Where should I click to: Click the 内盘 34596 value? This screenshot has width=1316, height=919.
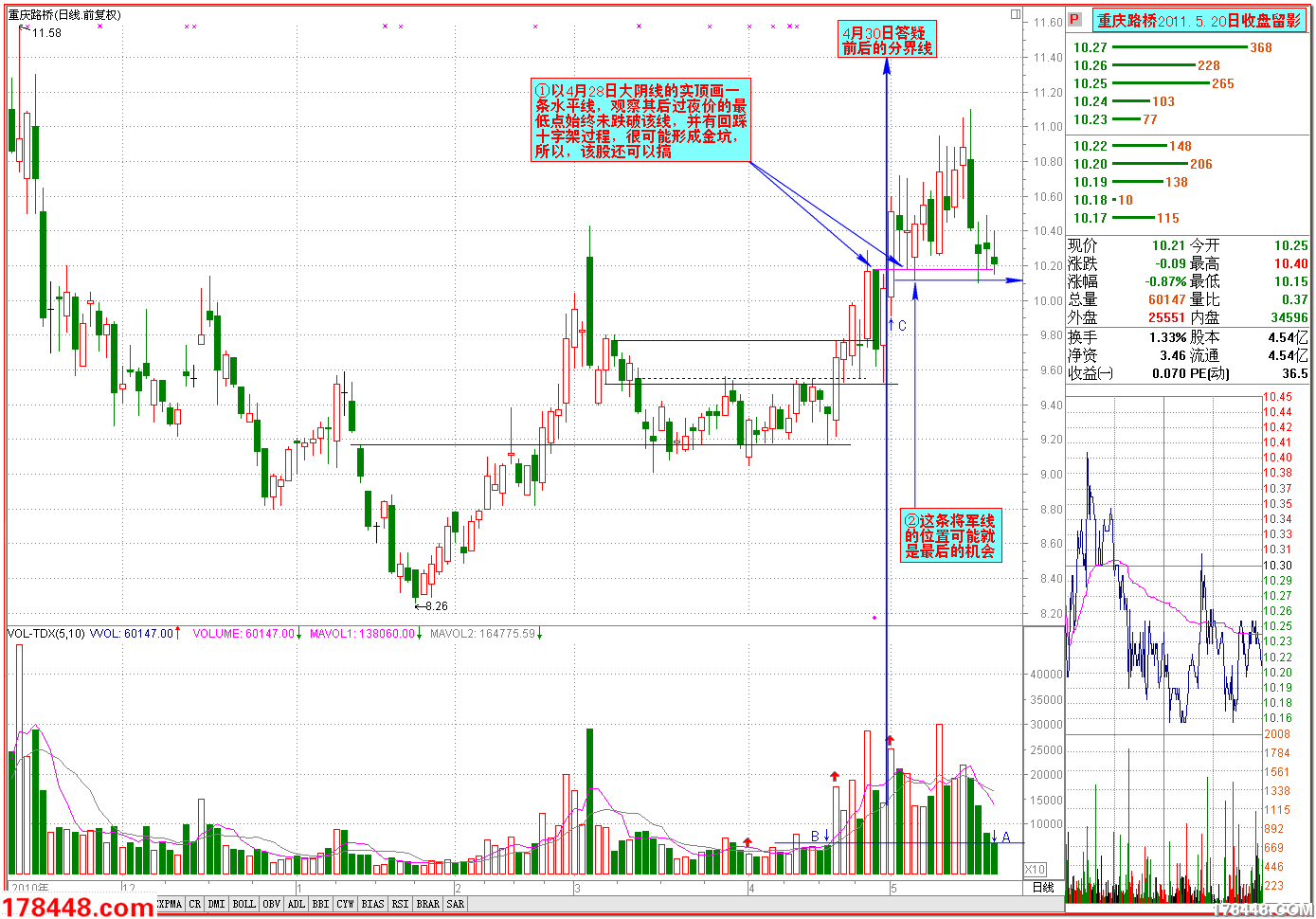[x=1289, y=317]
